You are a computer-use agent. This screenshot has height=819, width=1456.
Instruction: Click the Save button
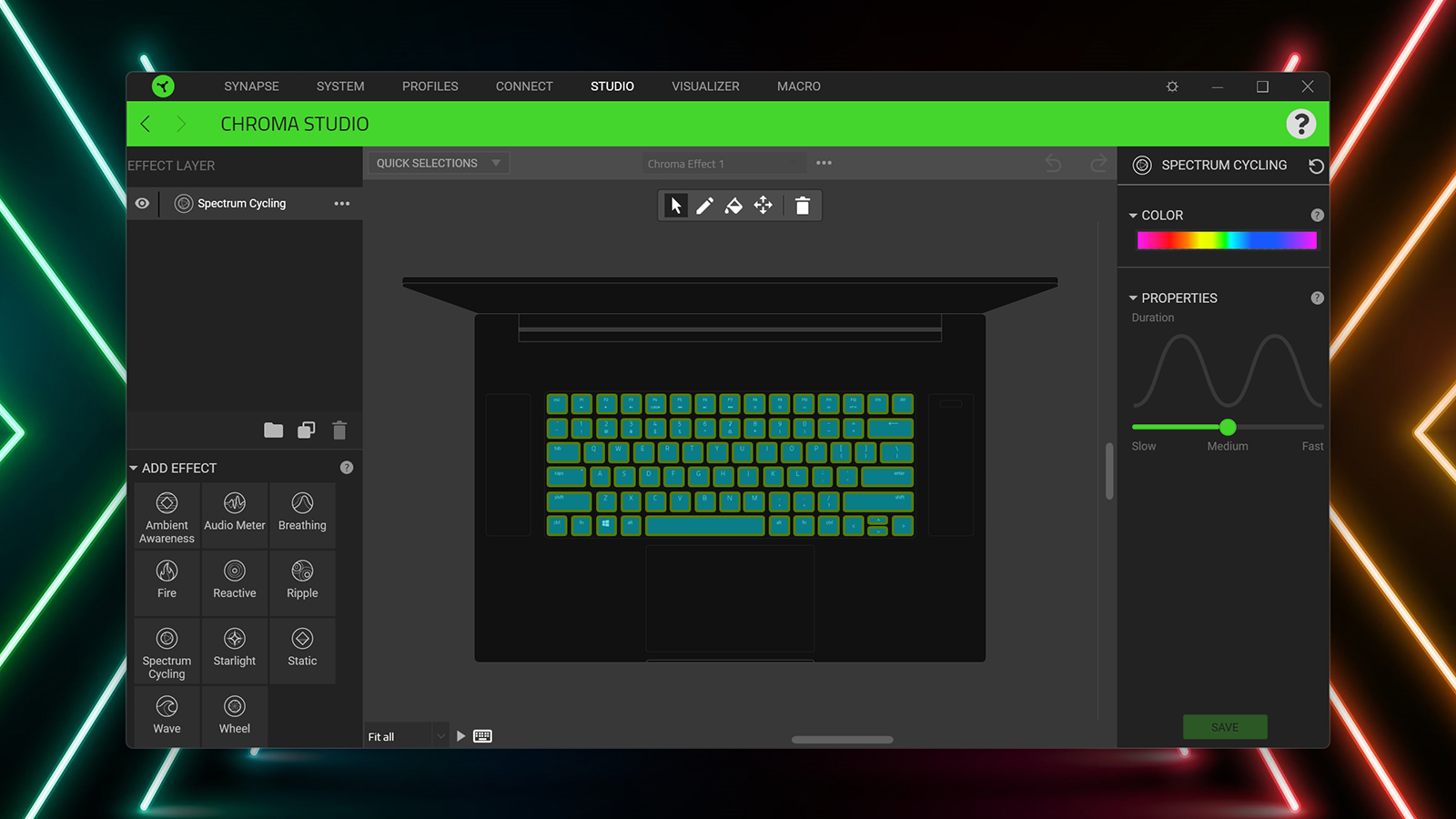click(x=1225, y=727)
